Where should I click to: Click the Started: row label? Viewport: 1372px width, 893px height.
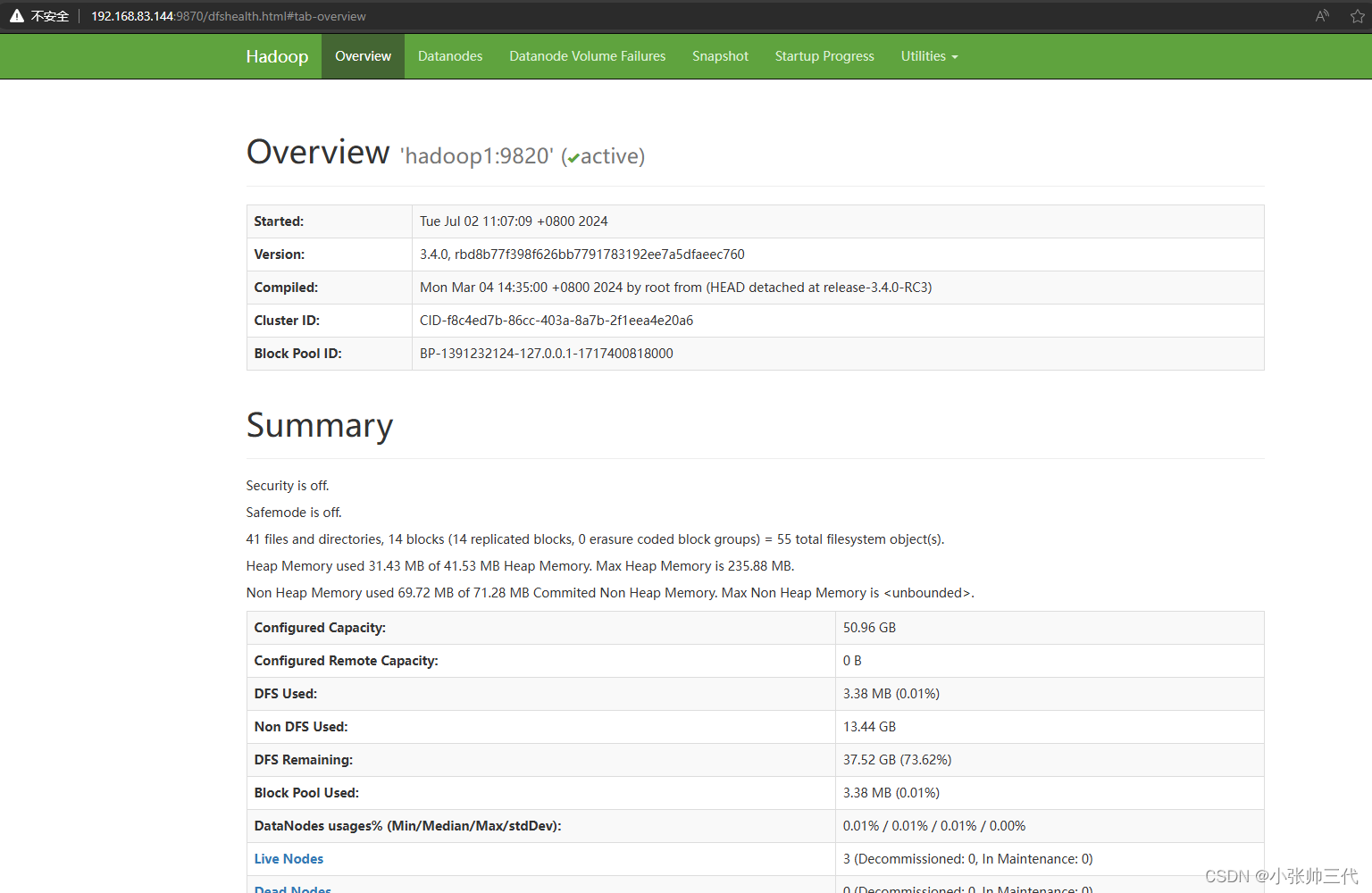279,221
